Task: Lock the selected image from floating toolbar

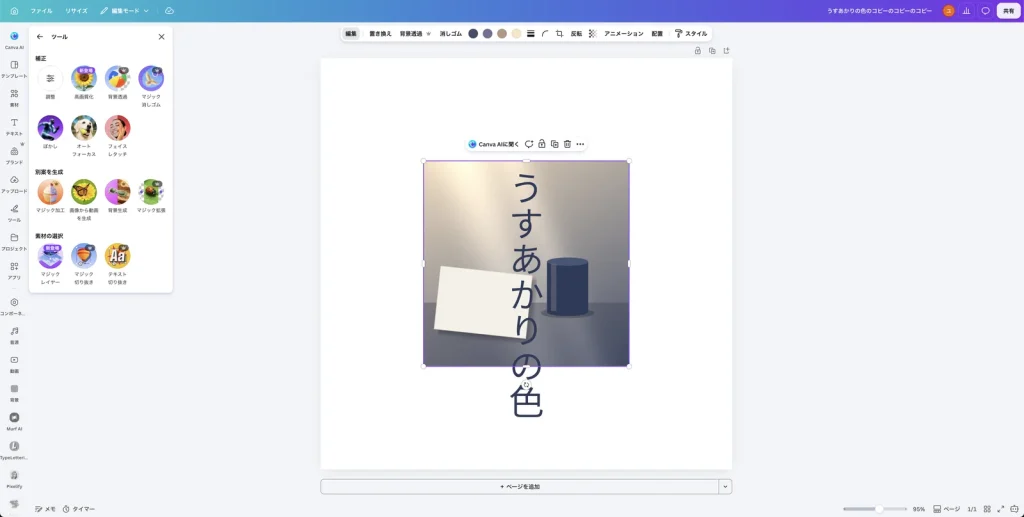Action: [541, 144]
